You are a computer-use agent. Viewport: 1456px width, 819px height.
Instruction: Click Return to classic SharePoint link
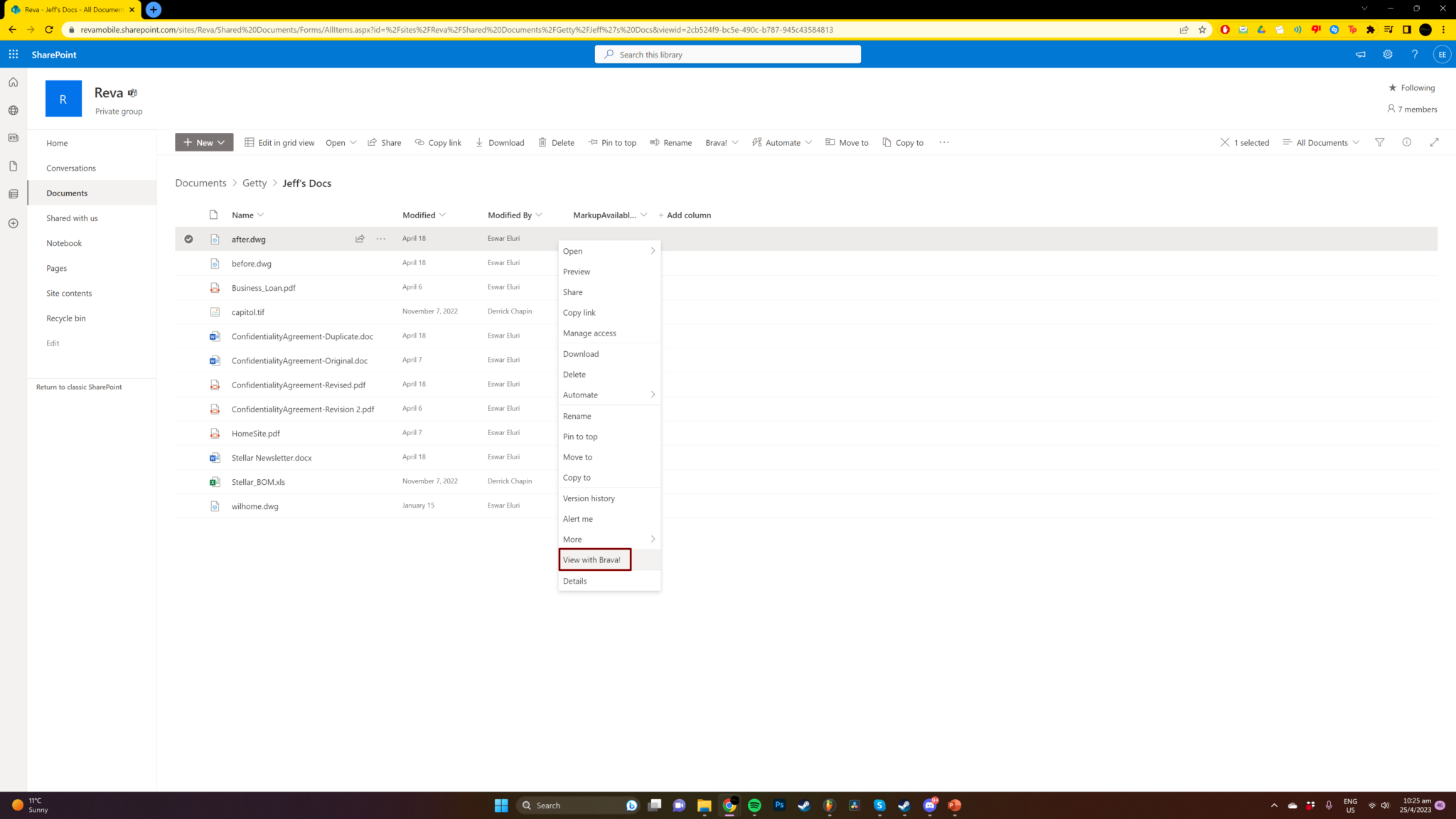point(79,387)
